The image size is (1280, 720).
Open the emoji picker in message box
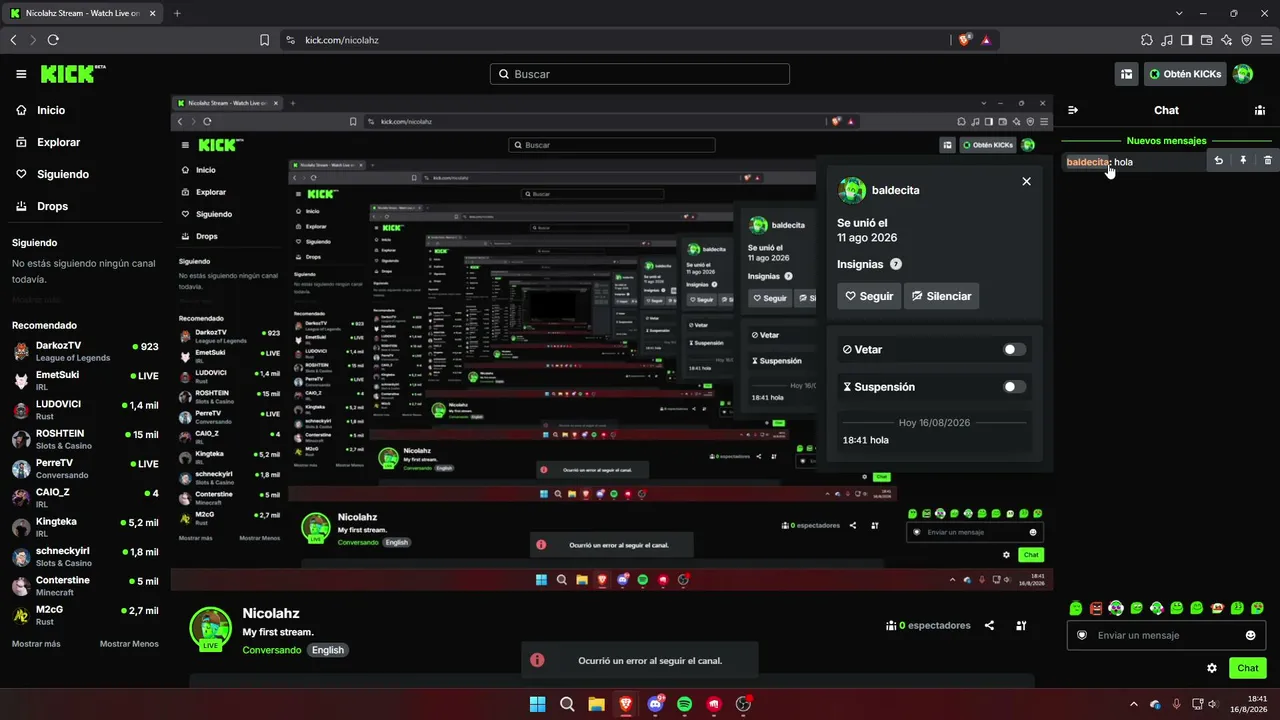[1250, 635]
